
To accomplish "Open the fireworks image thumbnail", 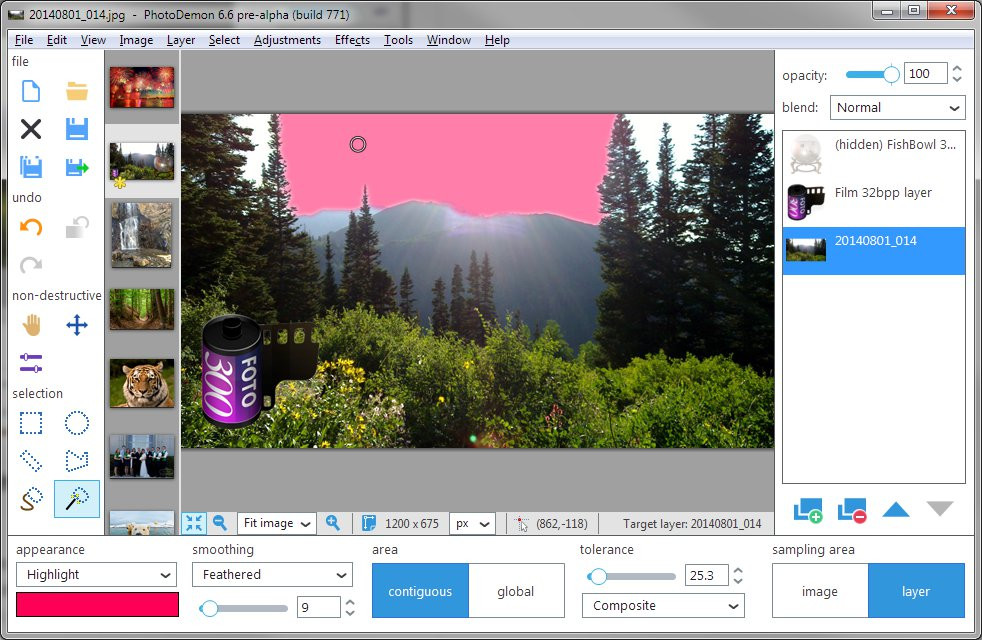I will pos(142,87).
